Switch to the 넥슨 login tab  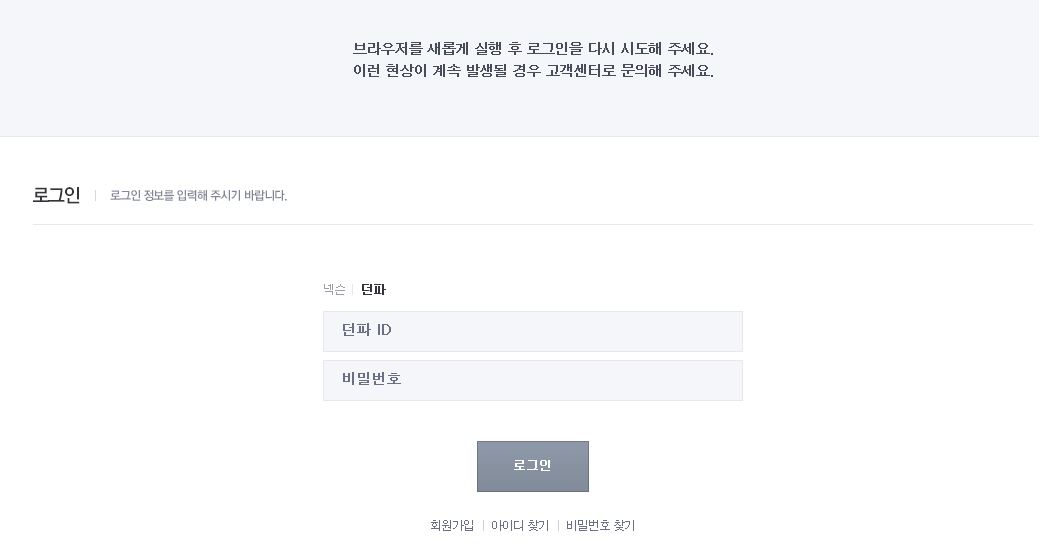[x=334, y=290]
